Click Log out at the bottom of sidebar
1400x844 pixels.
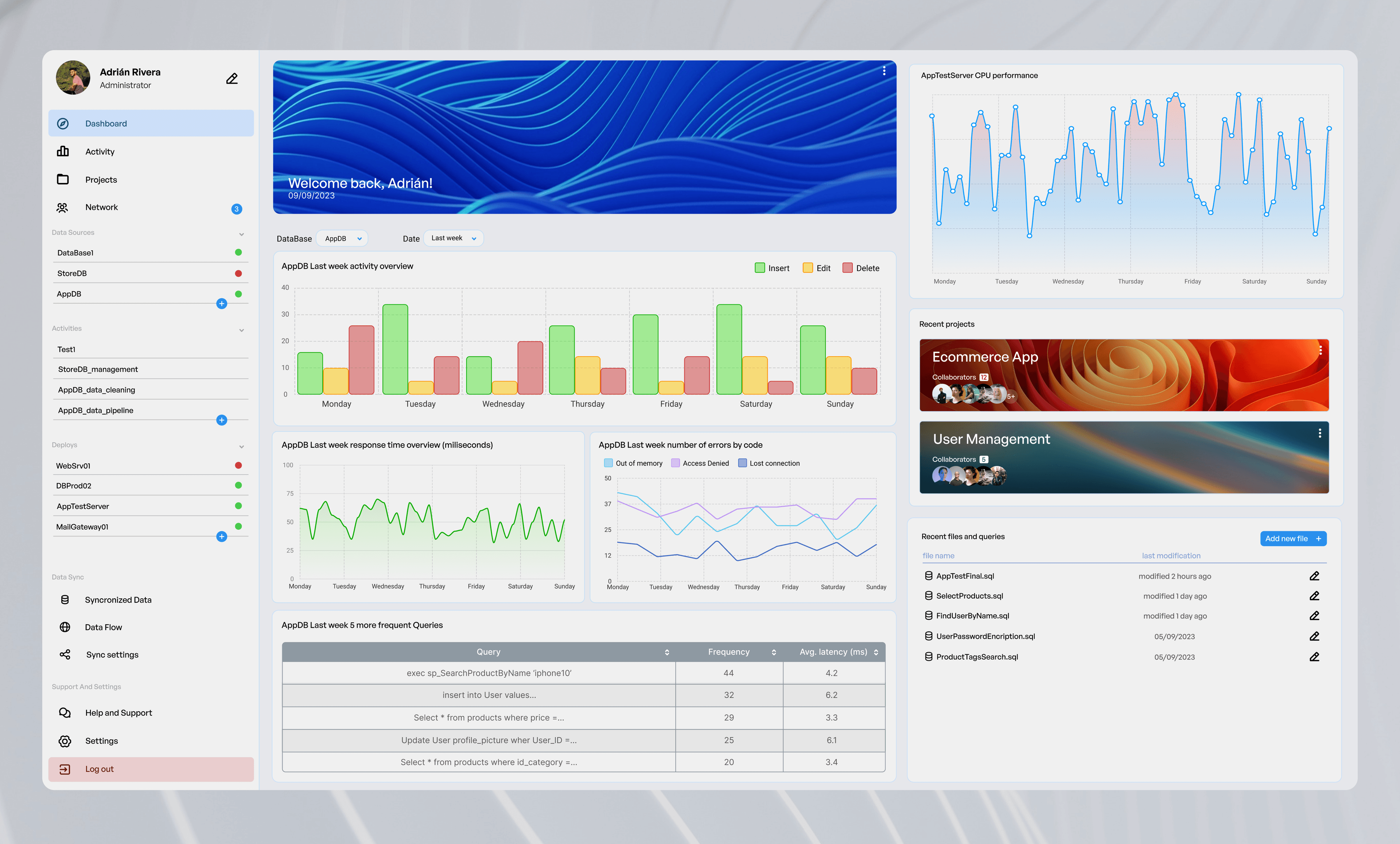100,769
